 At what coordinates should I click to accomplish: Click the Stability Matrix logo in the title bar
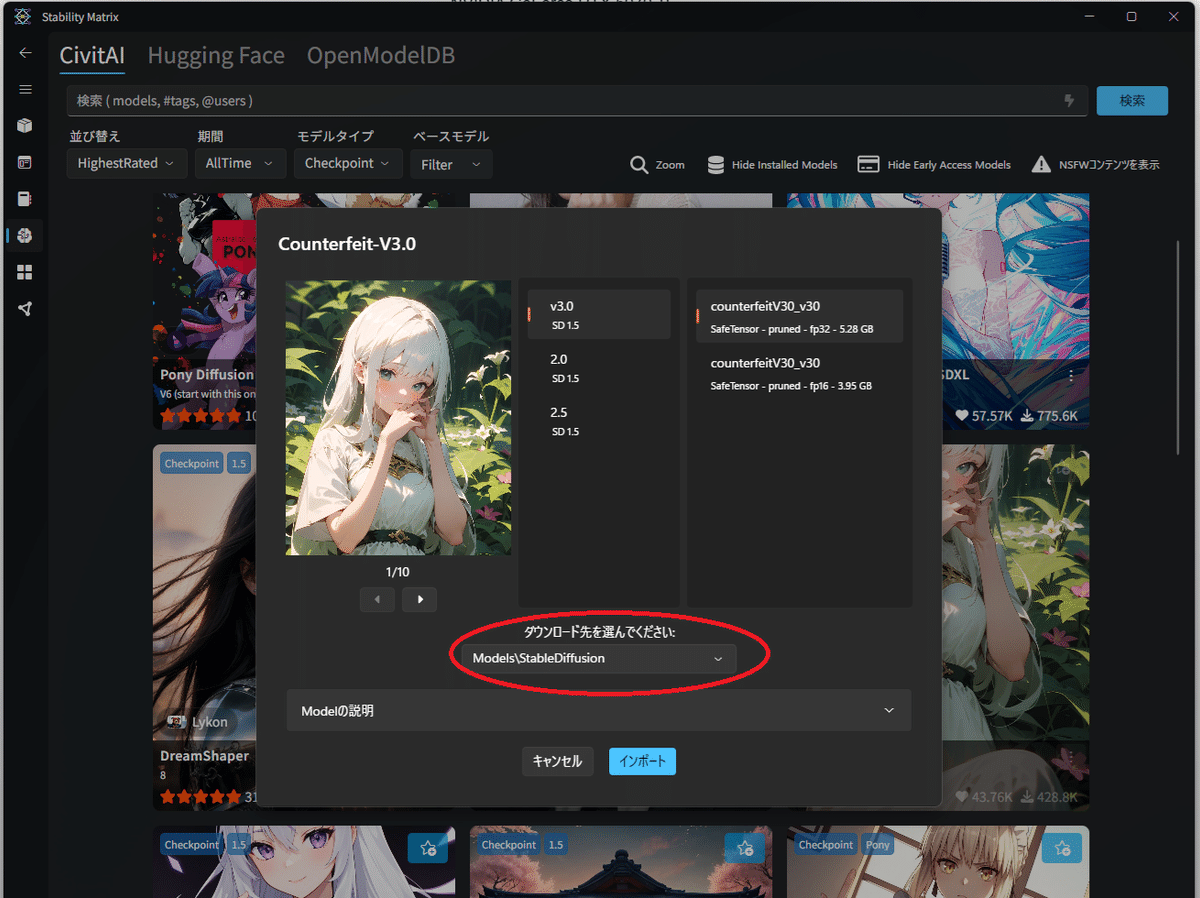pos(21,16)
